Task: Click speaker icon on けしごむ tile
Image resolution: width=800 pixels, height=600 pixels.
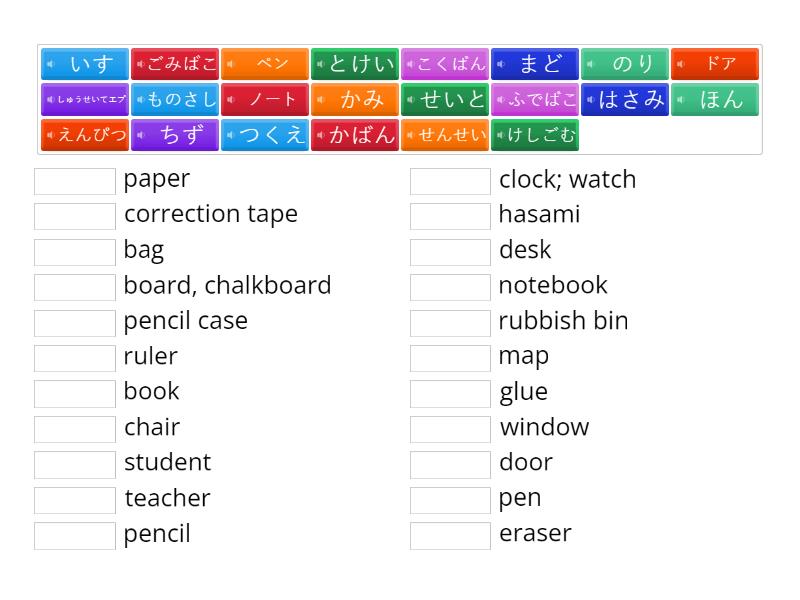Action: point(500,135)
